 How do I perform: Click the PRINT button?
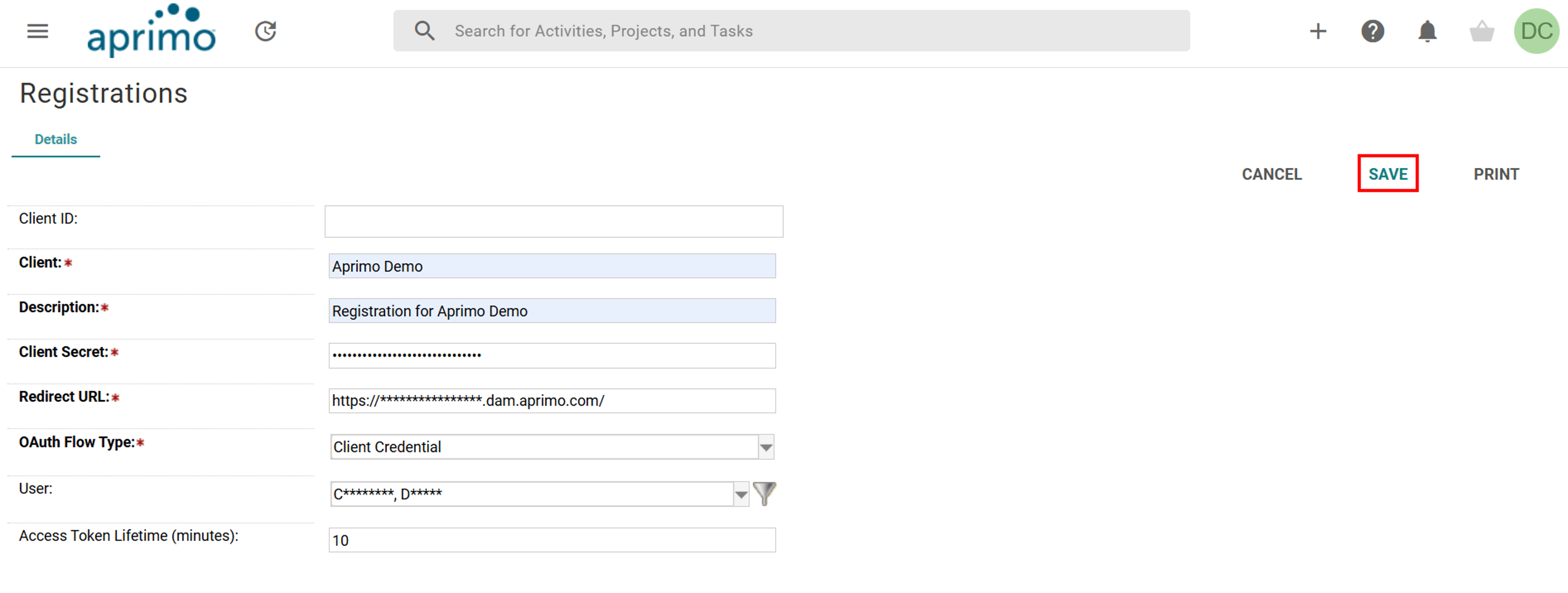coord(1496,174)
